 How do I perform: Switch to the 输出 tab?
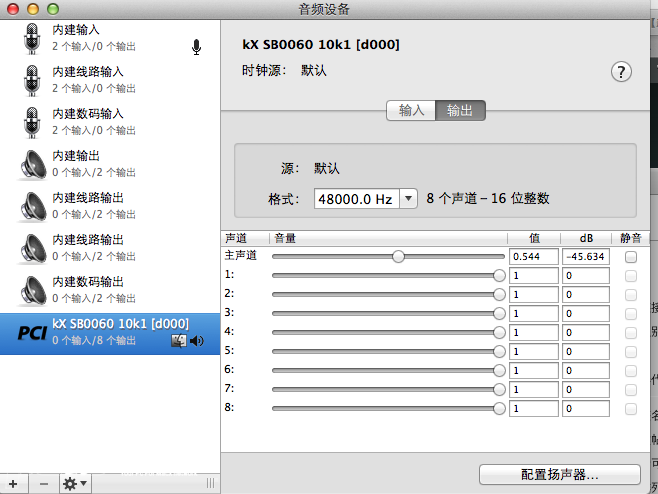coord(460,110)
